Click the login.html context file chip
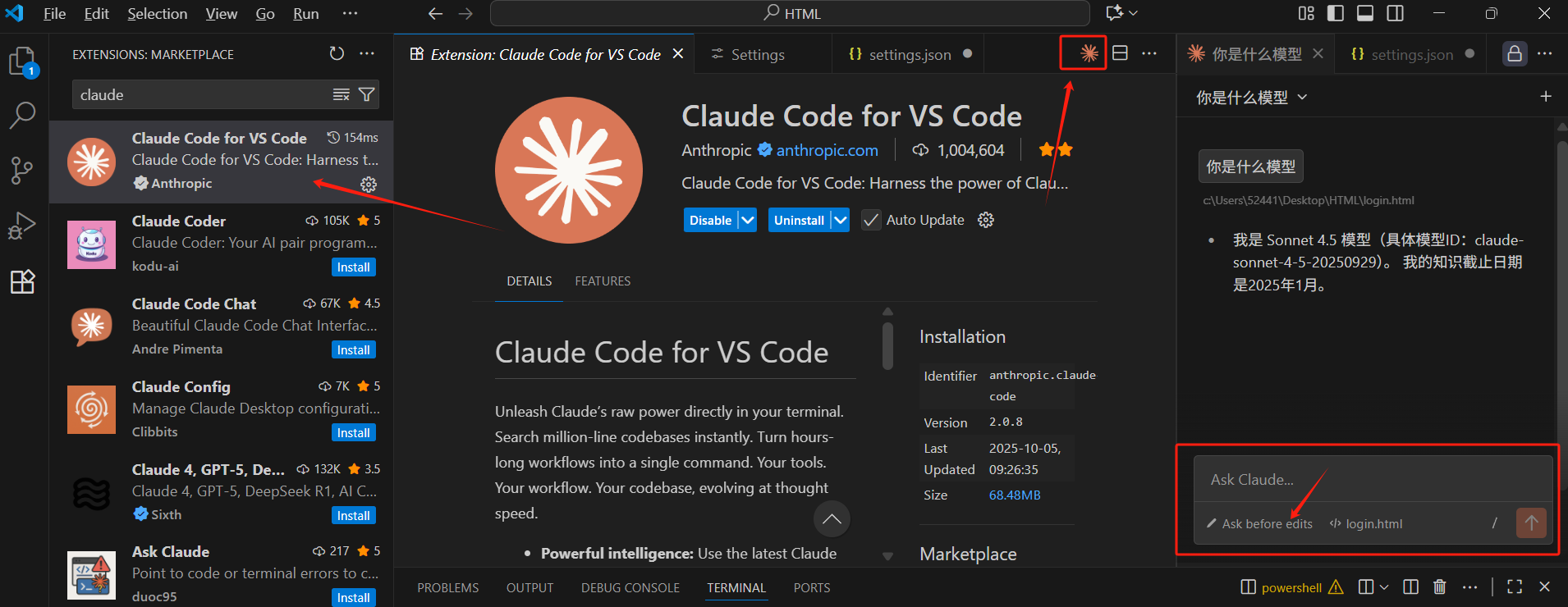This screenshot has height=607, width=1568. pos(1366,523)
